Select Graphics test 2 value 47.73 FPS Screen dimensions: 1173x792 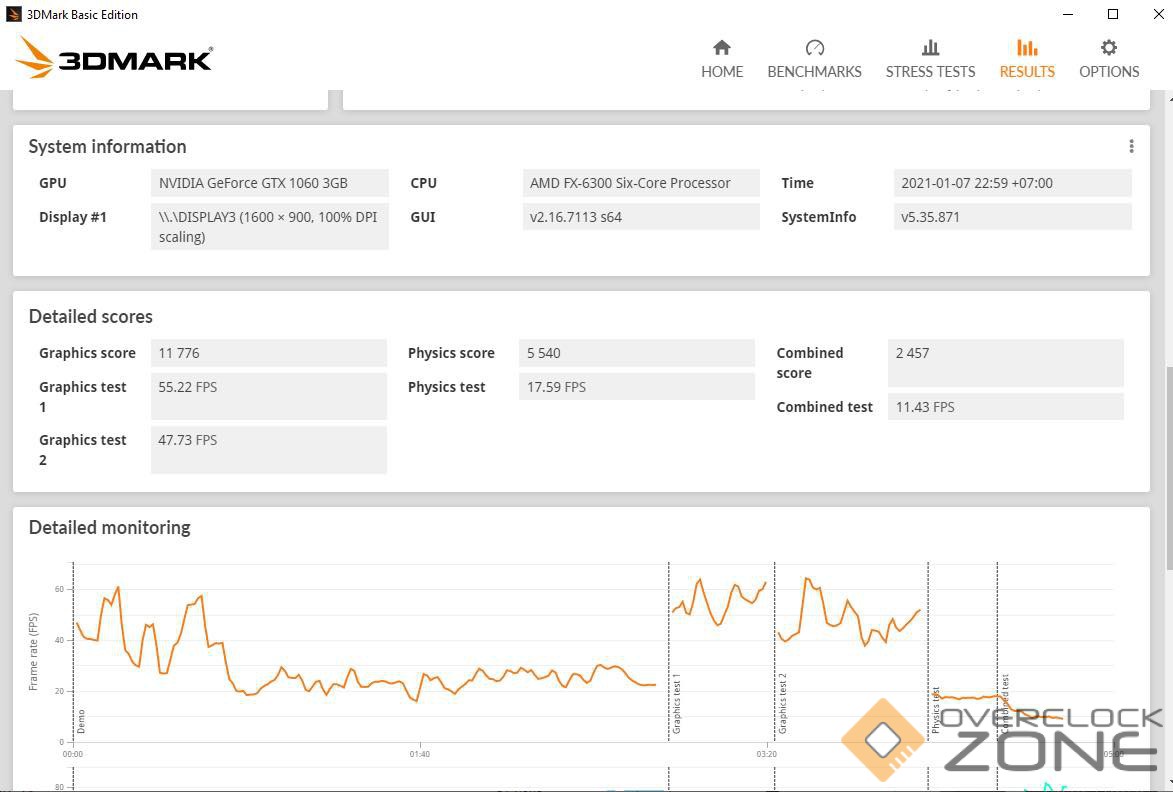click(x=269, y=449)
